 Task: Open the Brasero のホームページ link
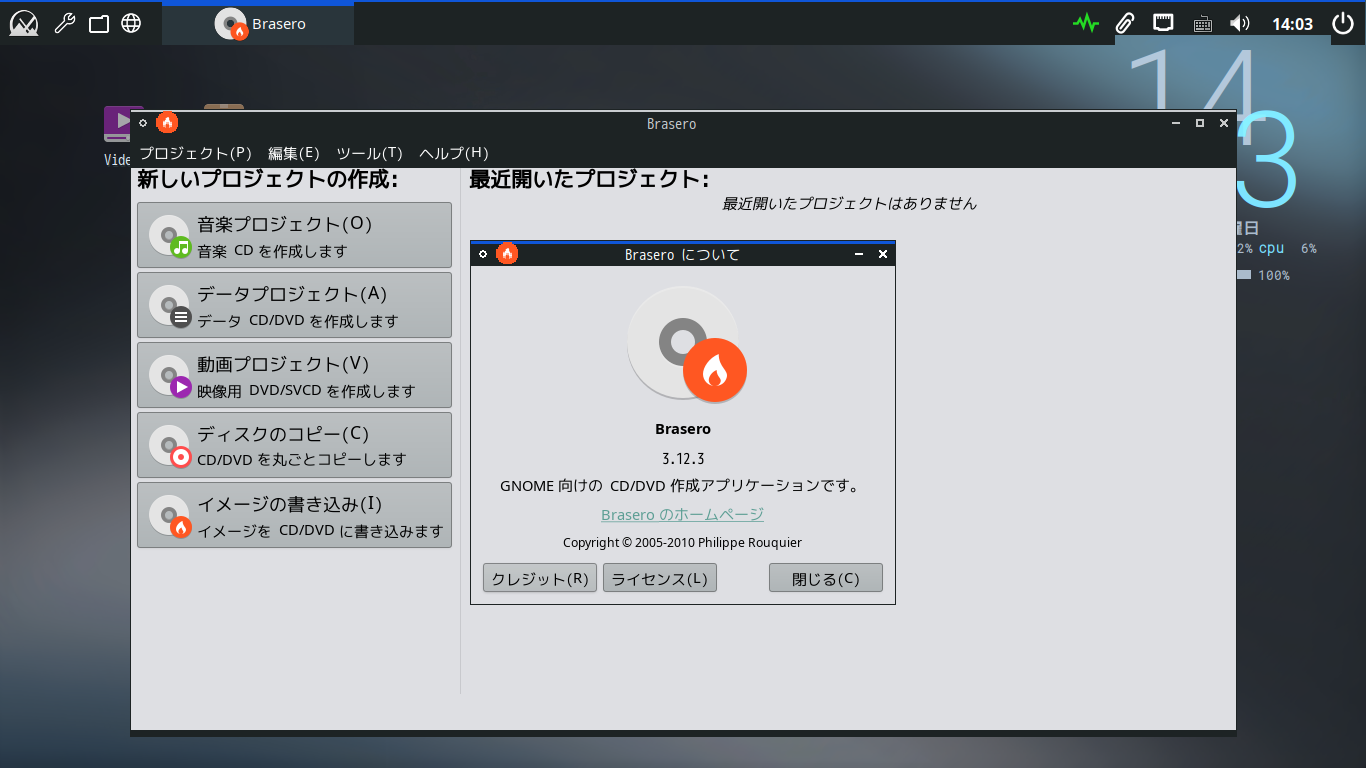(682, 514)
